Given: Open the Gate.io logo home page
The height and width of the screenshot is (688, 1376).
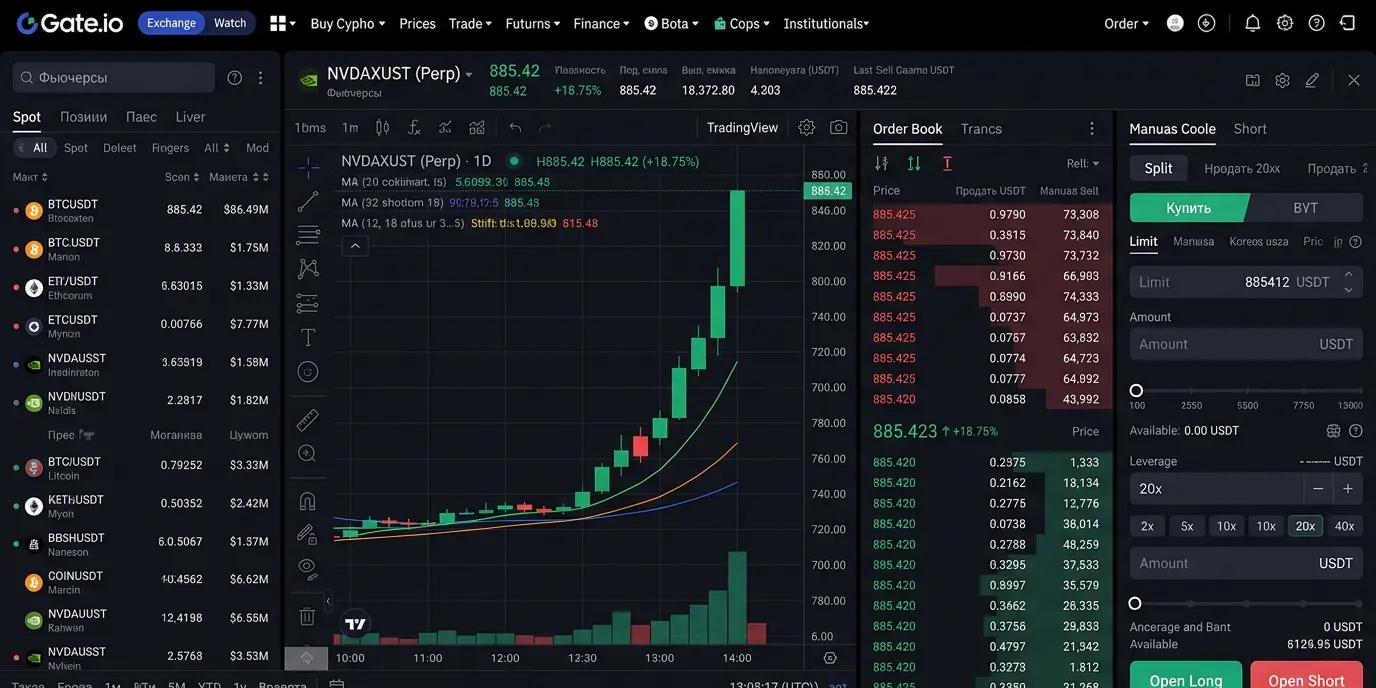Looking at the screenshot, I should coord(70,23).
